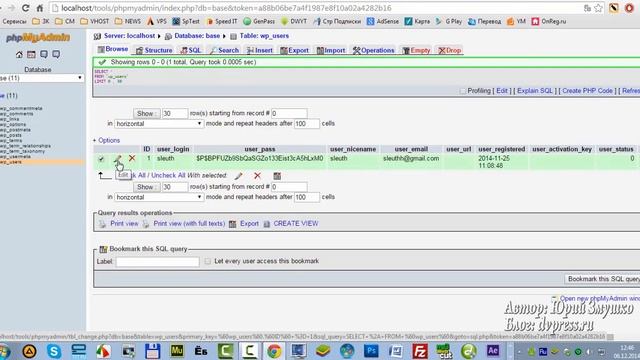This screenshot has width=640, height=360.
Task: Uncheck the sleuth row checkbox
Action: coord(101,159)
